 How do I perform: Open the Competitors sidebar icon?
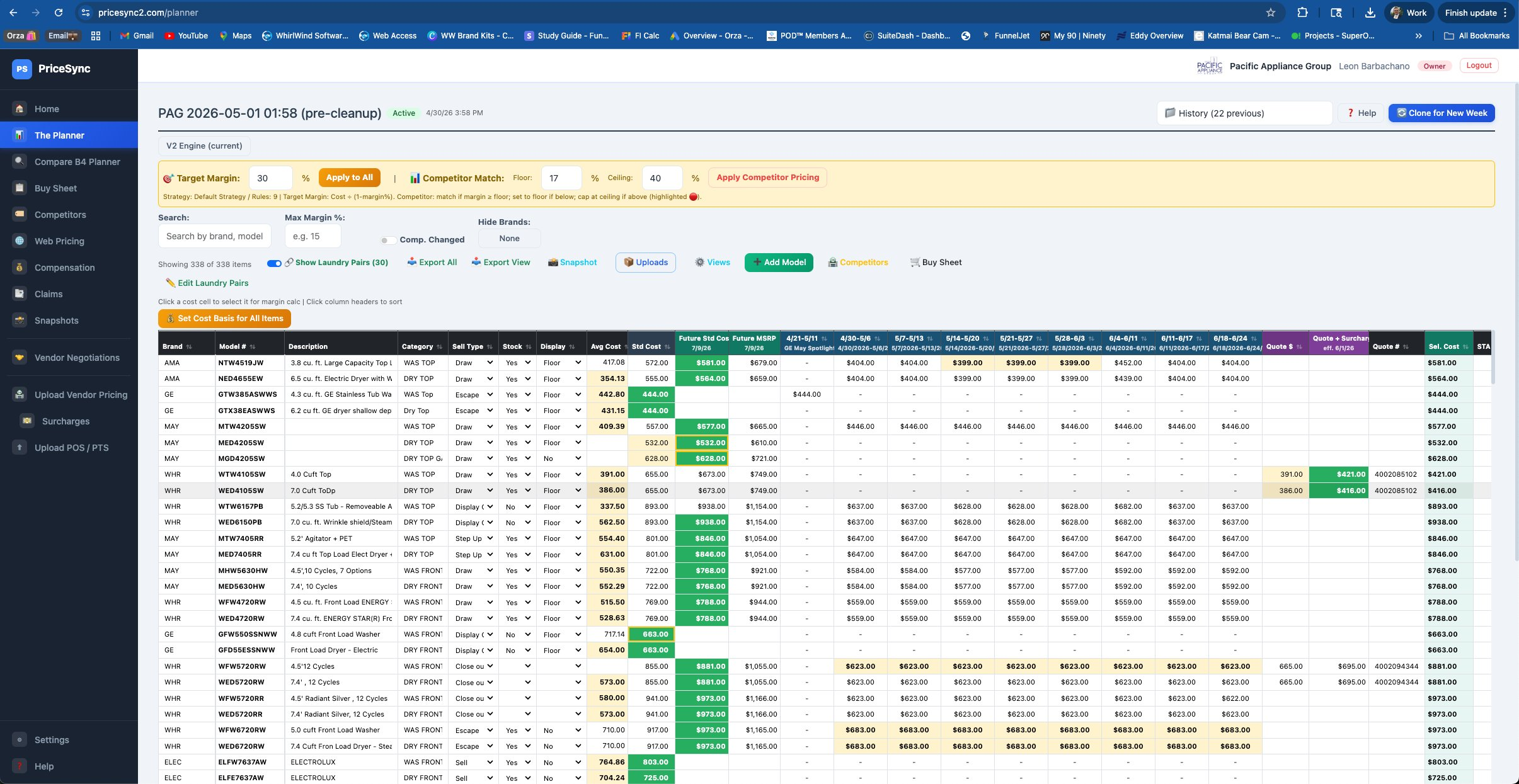click(20, 215)
